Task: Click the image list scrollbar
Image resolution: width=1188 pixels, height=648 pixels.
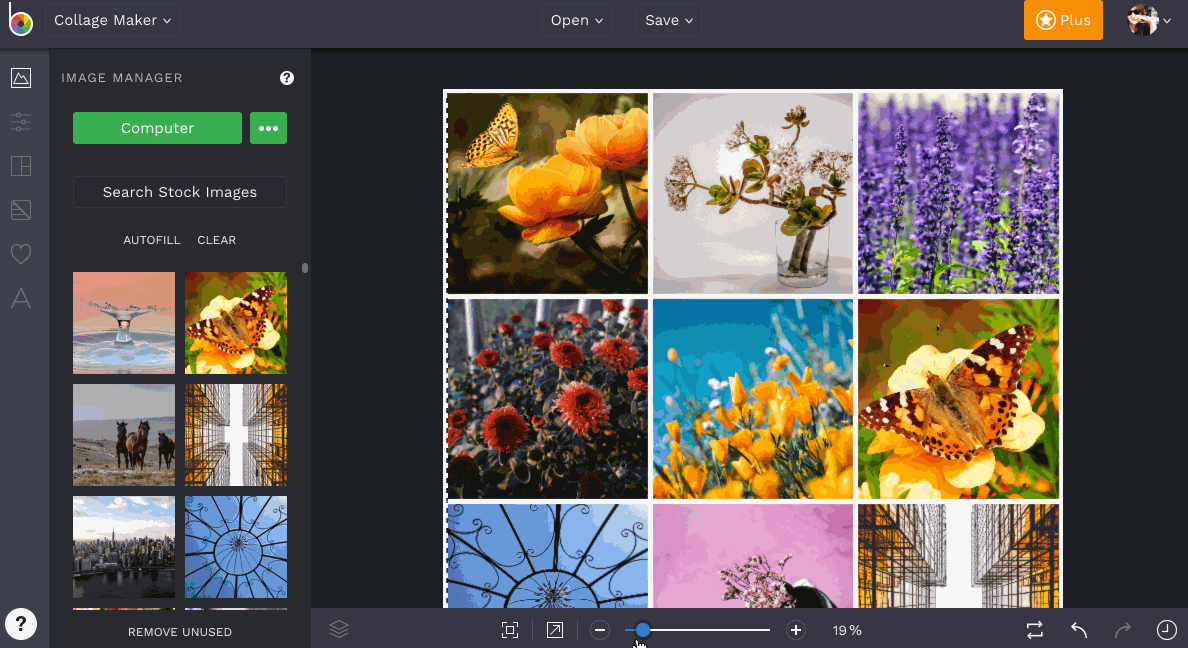Action: click(305, 268)
